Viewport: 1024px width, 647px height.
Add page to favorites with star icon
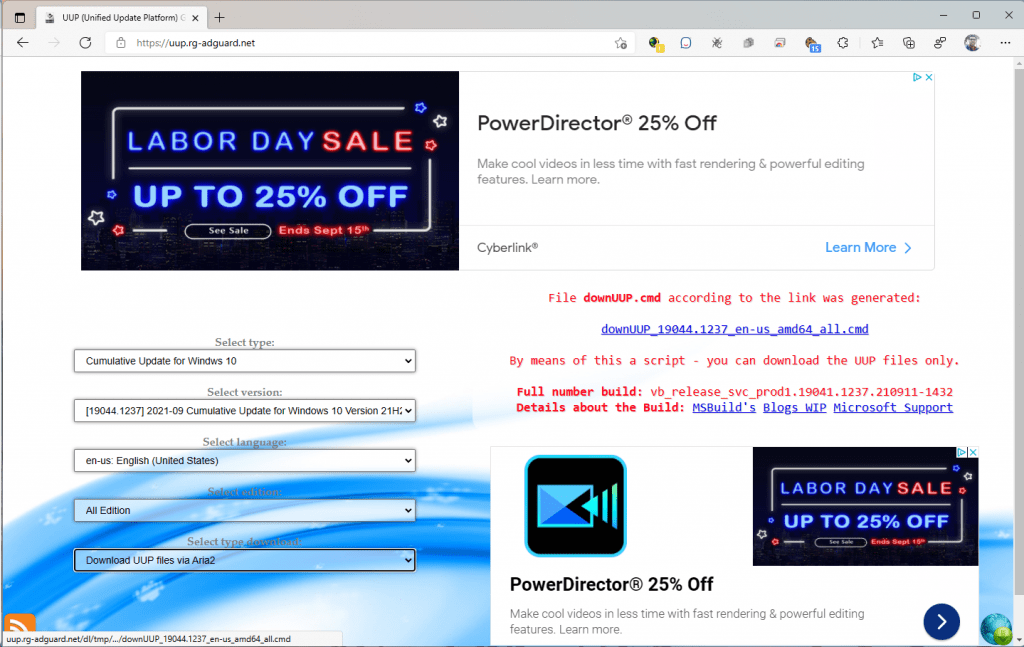coord(621,43)
